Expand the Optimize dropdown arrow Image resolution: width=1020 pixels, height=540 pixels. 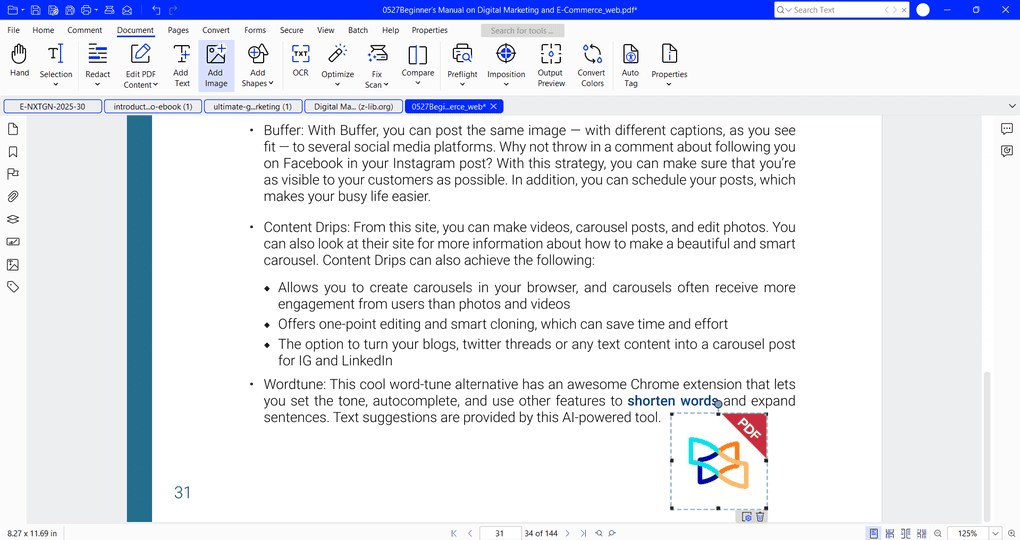click(x=338, y=85)
